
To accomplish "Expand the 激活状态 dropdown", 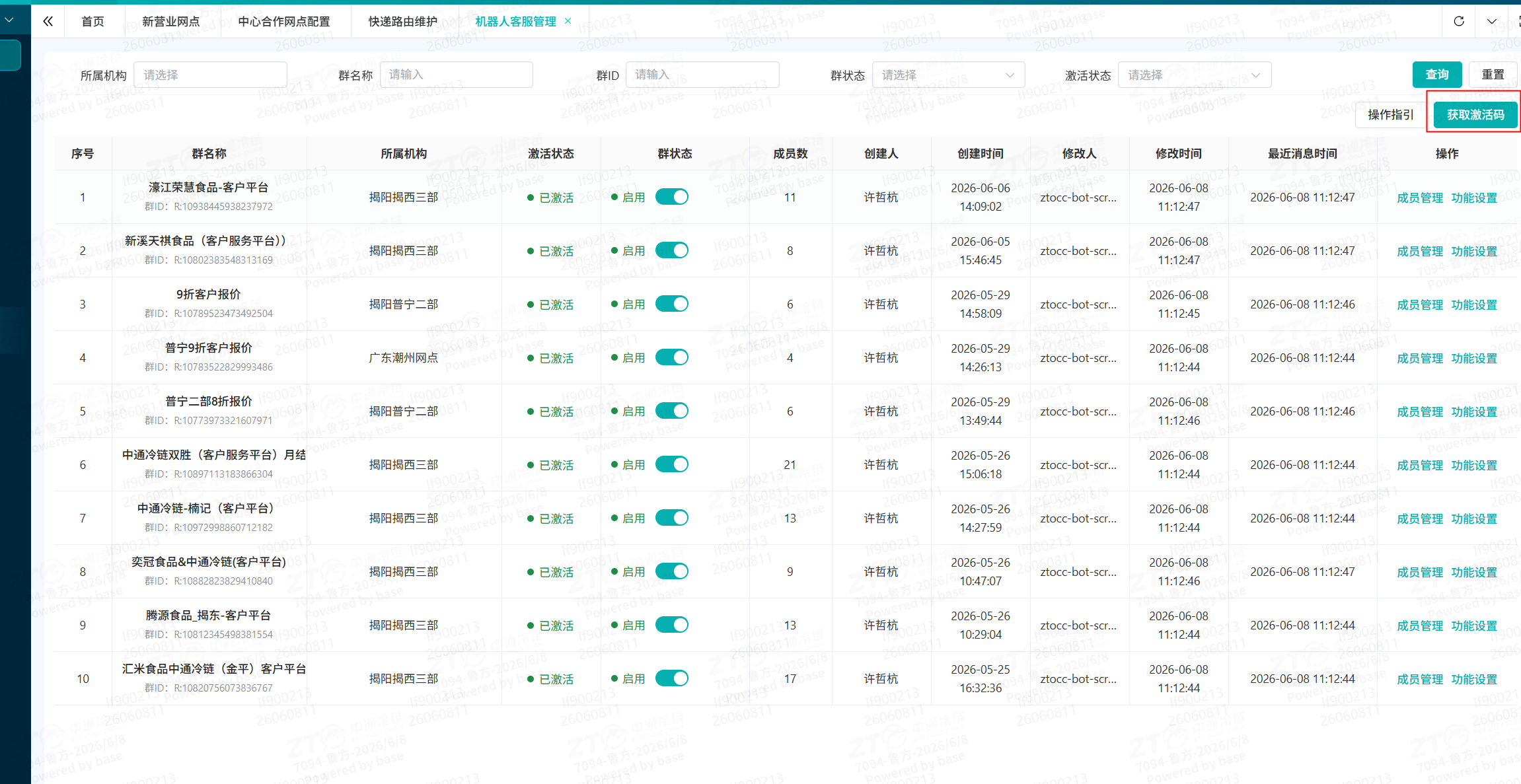I will click(x=1194, y=75).
